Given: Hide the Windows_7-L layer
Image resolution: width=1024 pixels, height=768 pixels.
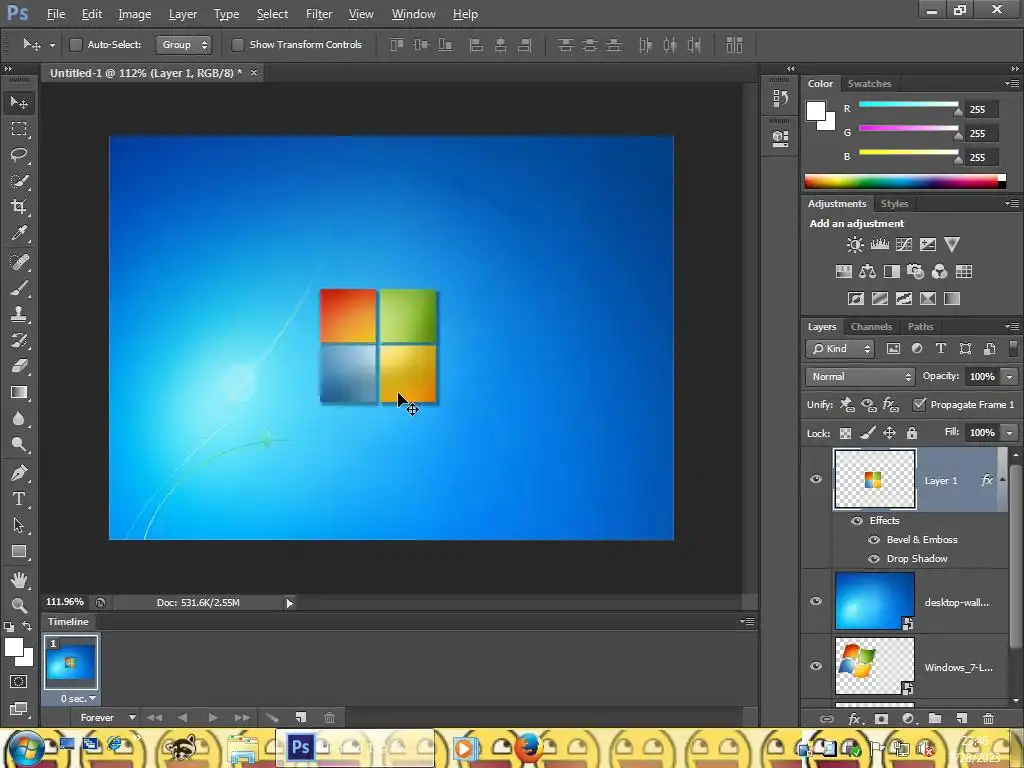Looking at the screenshot, I should click(816, 666).
